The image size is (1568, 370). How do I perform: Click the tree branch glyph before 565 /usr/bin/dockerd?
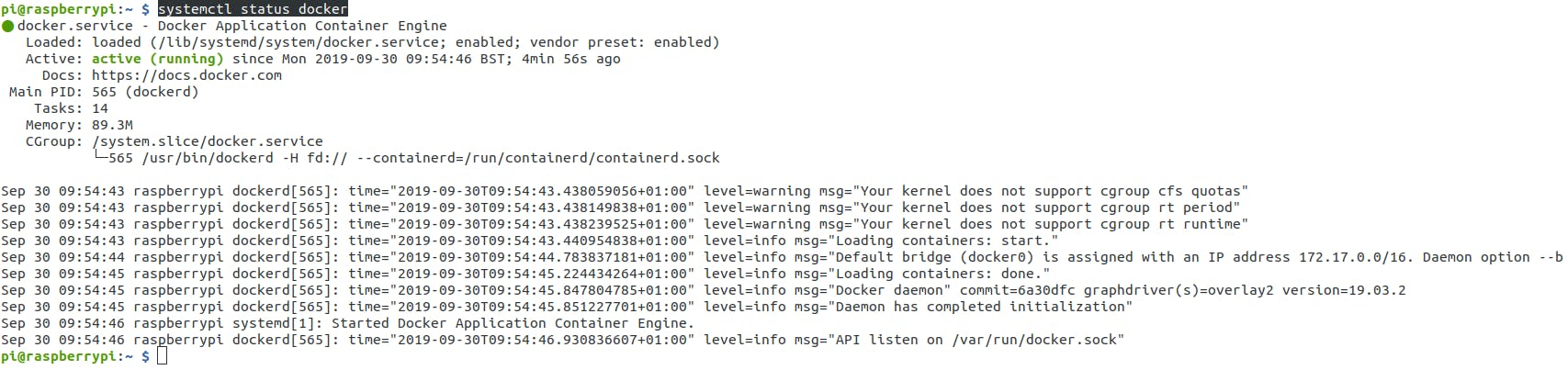(x=100, y=158)
